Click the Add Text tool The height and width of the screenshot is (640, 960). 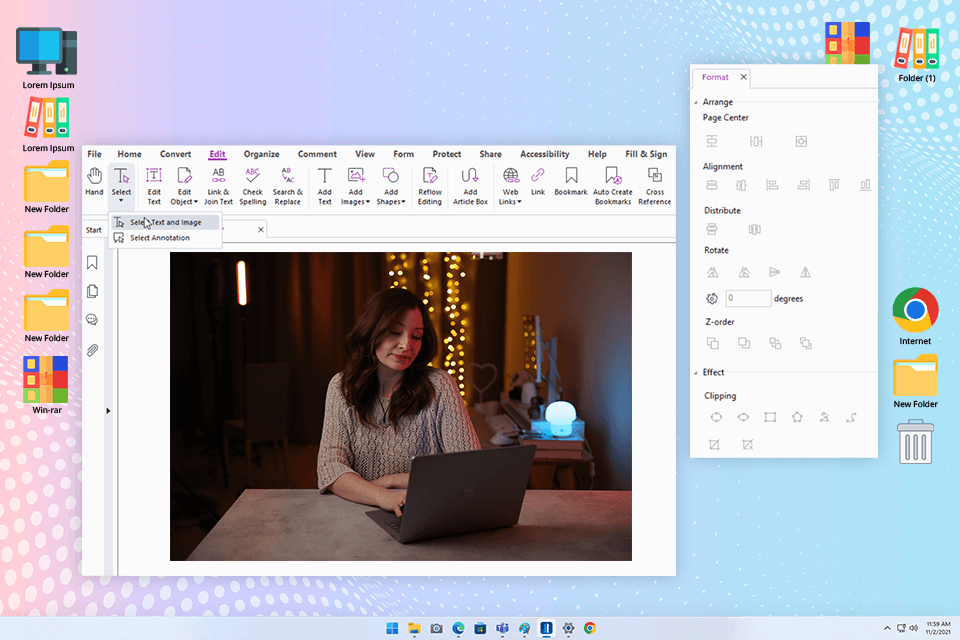(x=324, y=186)
